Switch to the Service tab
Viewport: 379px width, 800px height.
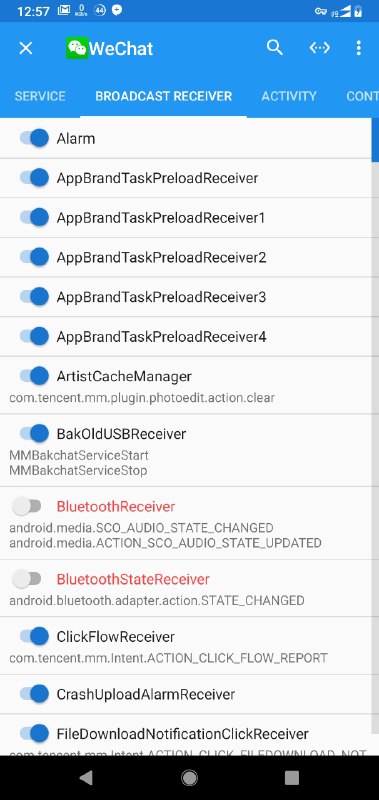point(40,96)
